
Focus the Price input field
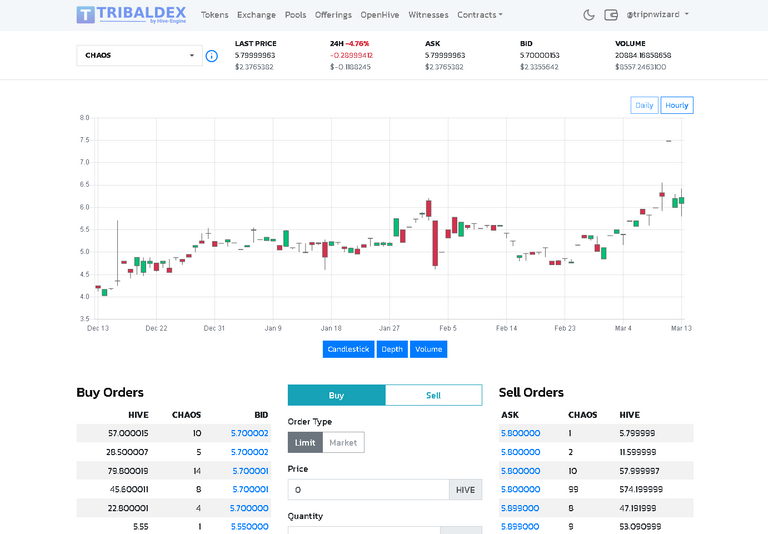(x=368, y=489)
